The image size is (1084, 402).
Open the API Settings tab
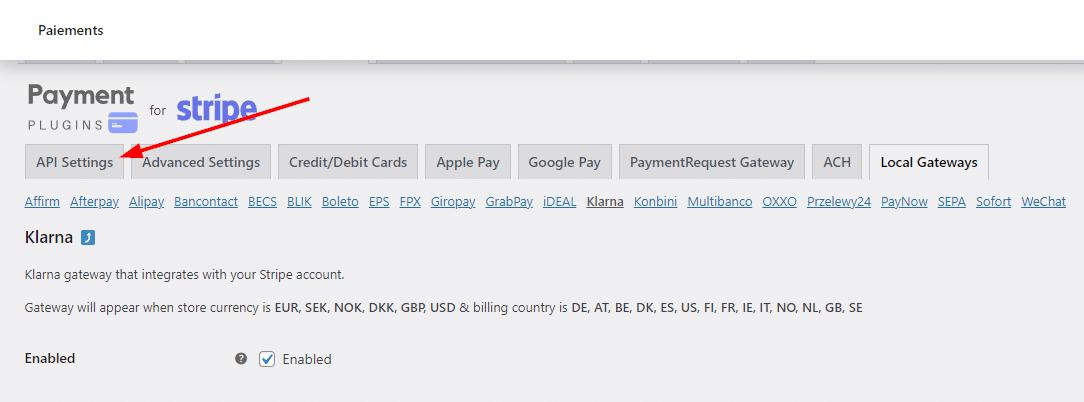coord(75,163)
